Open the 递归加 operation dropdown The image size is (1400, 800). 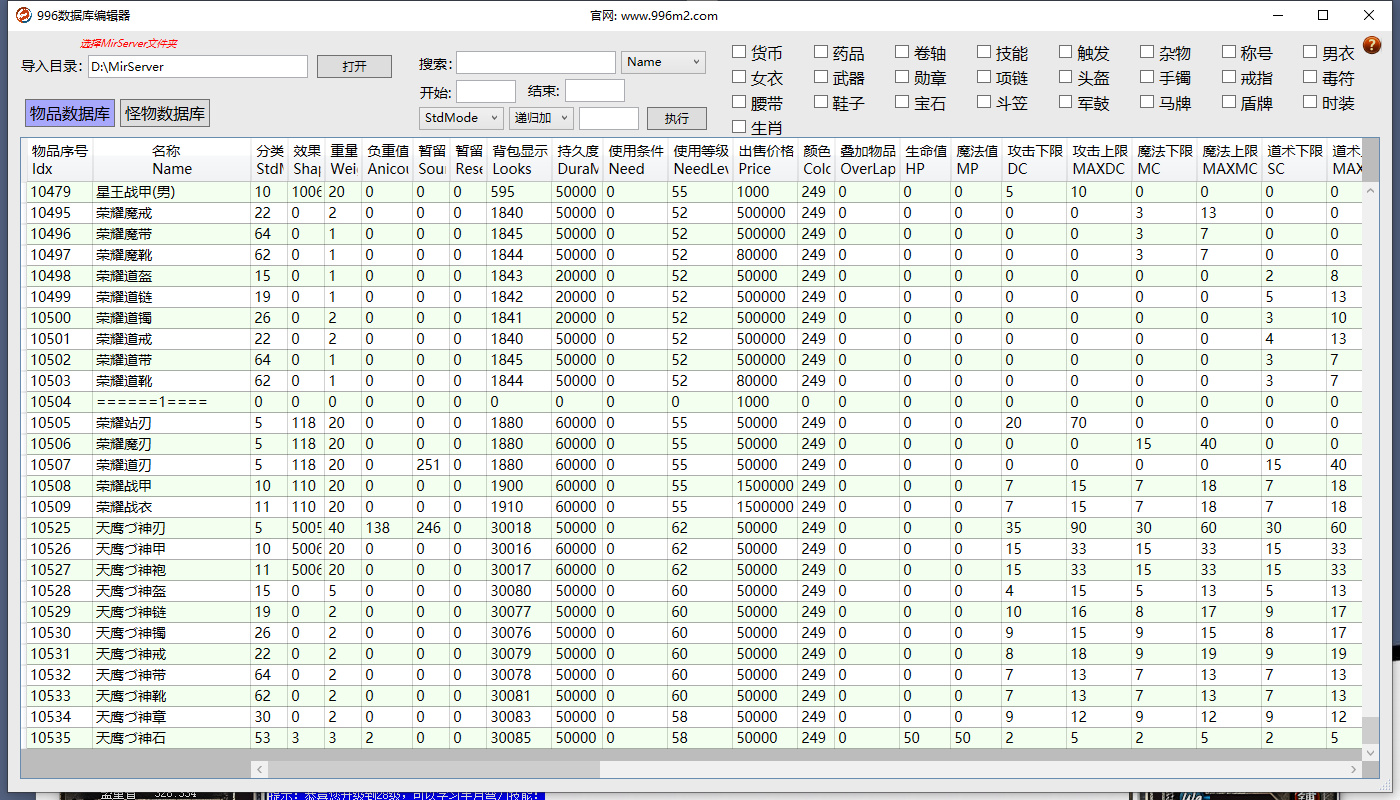[541, 118]
